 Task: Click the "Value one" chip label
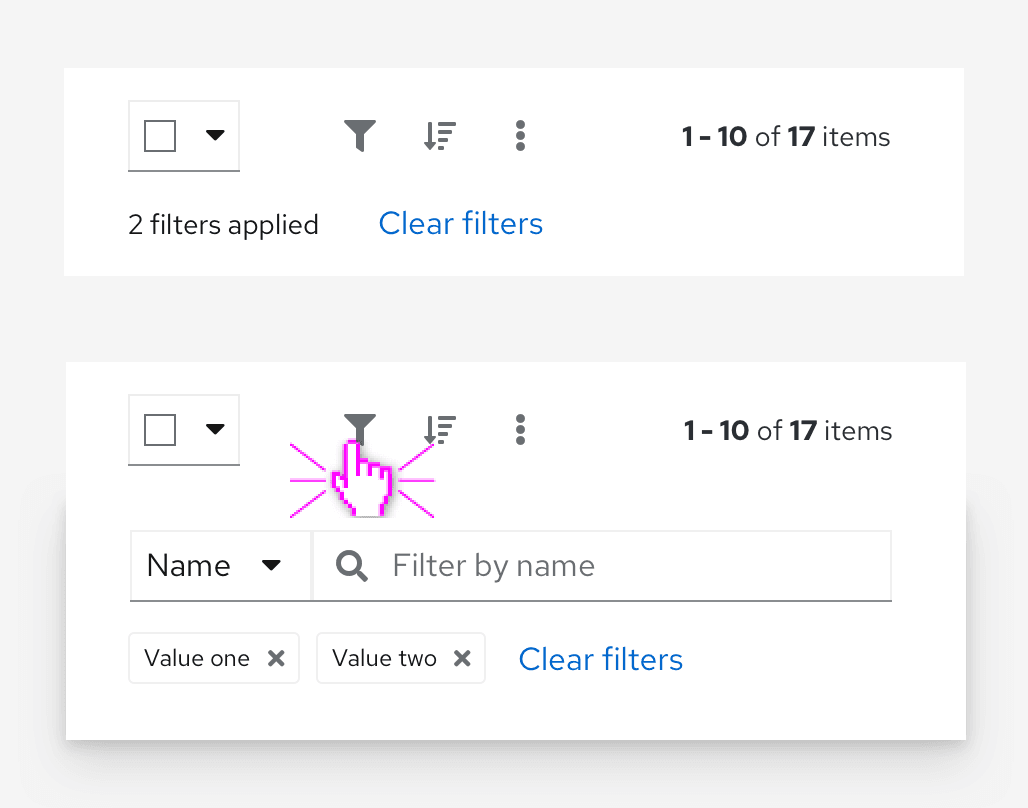(197, 658)
